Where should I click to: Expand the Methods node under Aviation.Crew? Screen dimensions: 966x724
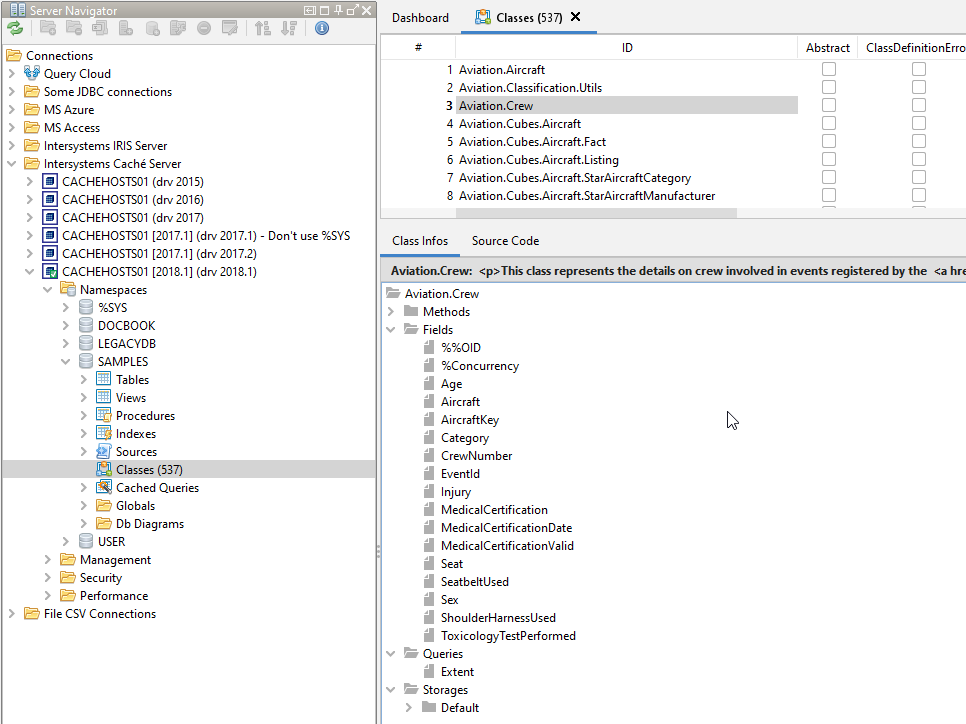391,312
